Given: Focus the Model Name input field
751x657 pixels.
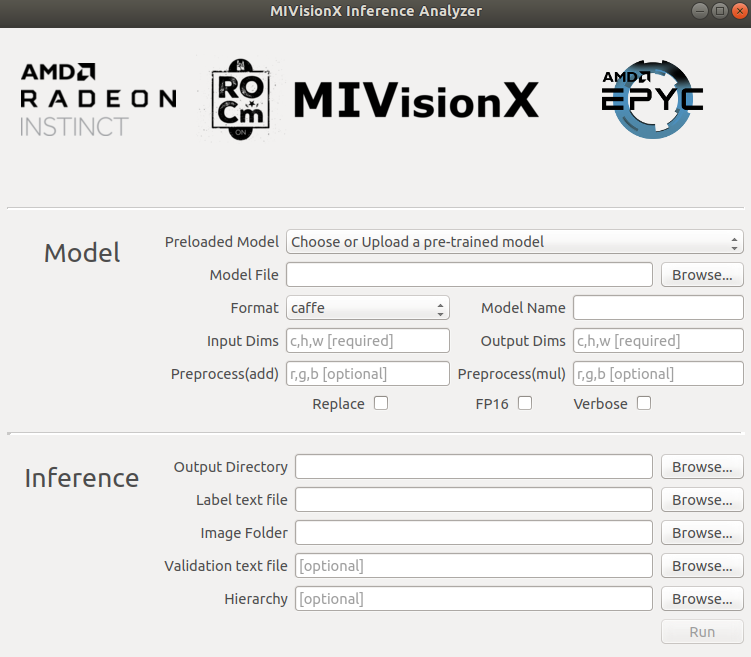Looking at the screenshot, I should (x=658, y=307).
